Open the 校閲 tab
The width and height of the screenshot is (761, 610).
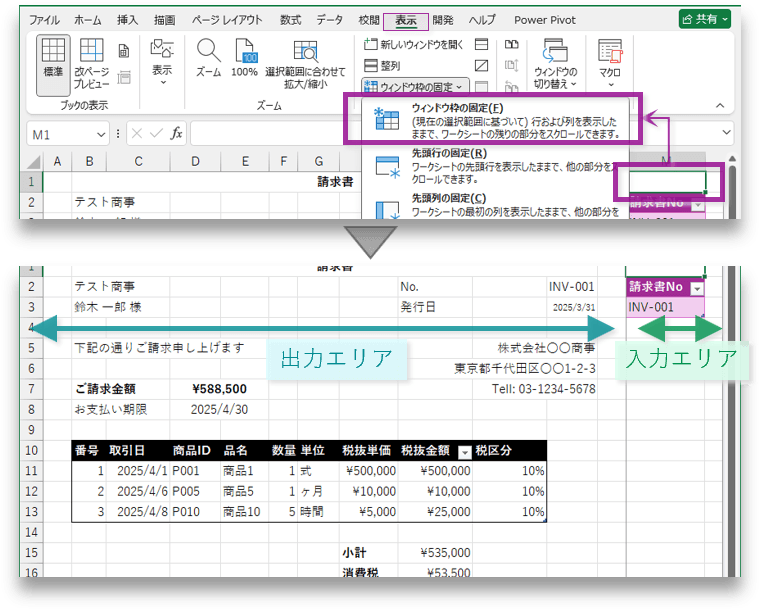tap(369, 20)
